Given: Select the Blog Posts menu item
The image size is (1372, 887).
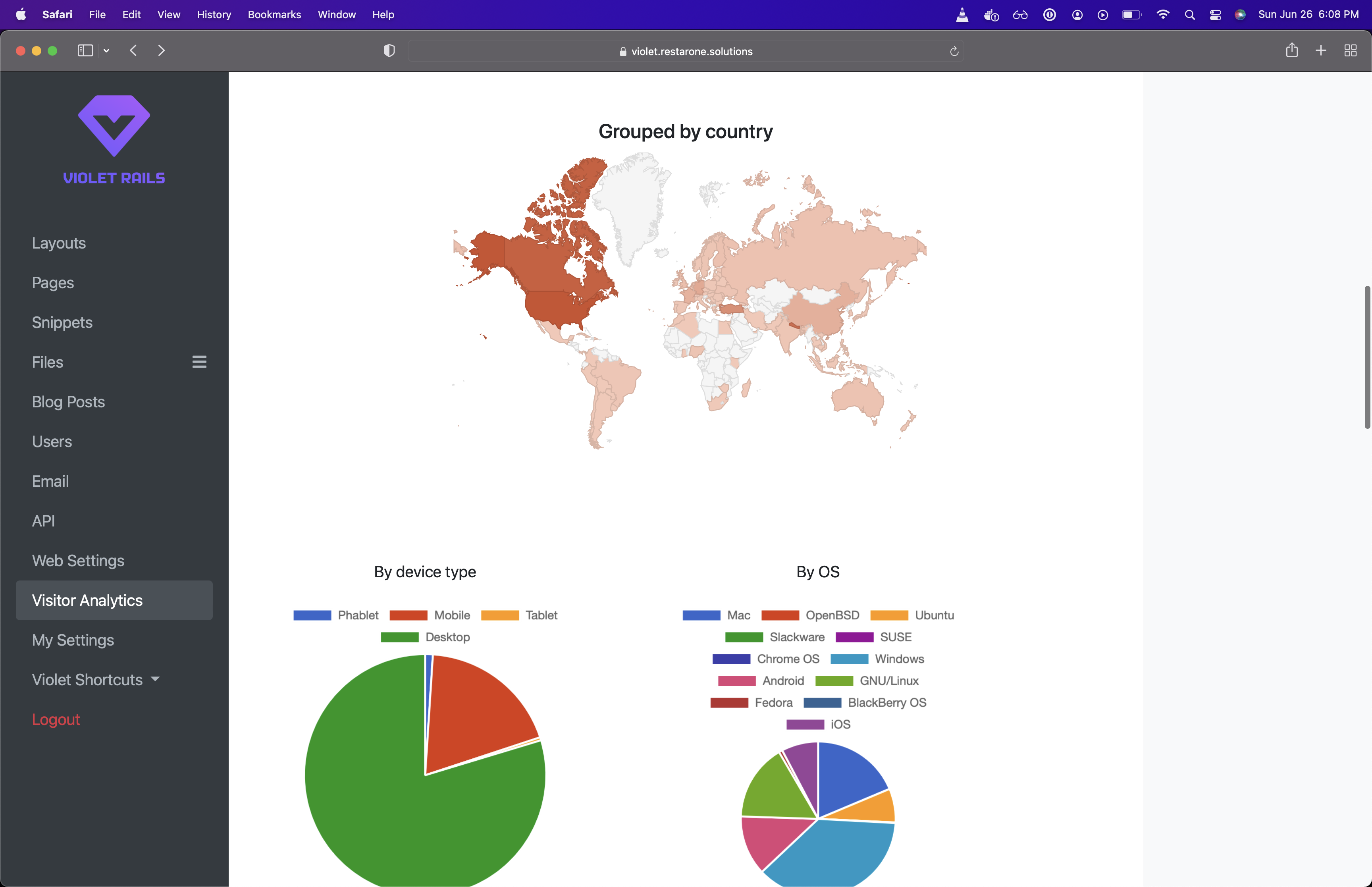Looking at the screenshot, I should [68, 401].
